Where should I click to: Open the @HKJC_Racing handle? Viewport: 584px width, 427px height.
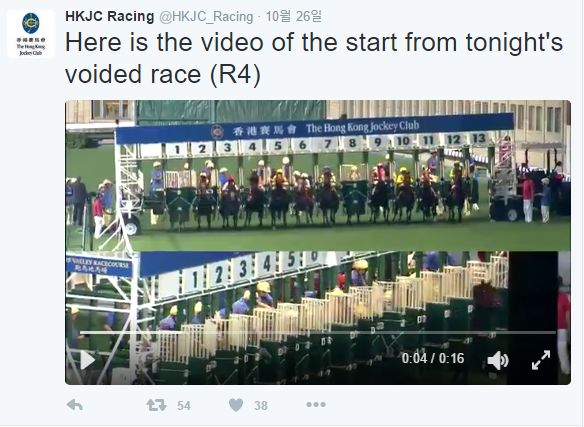tap(206, 17)
